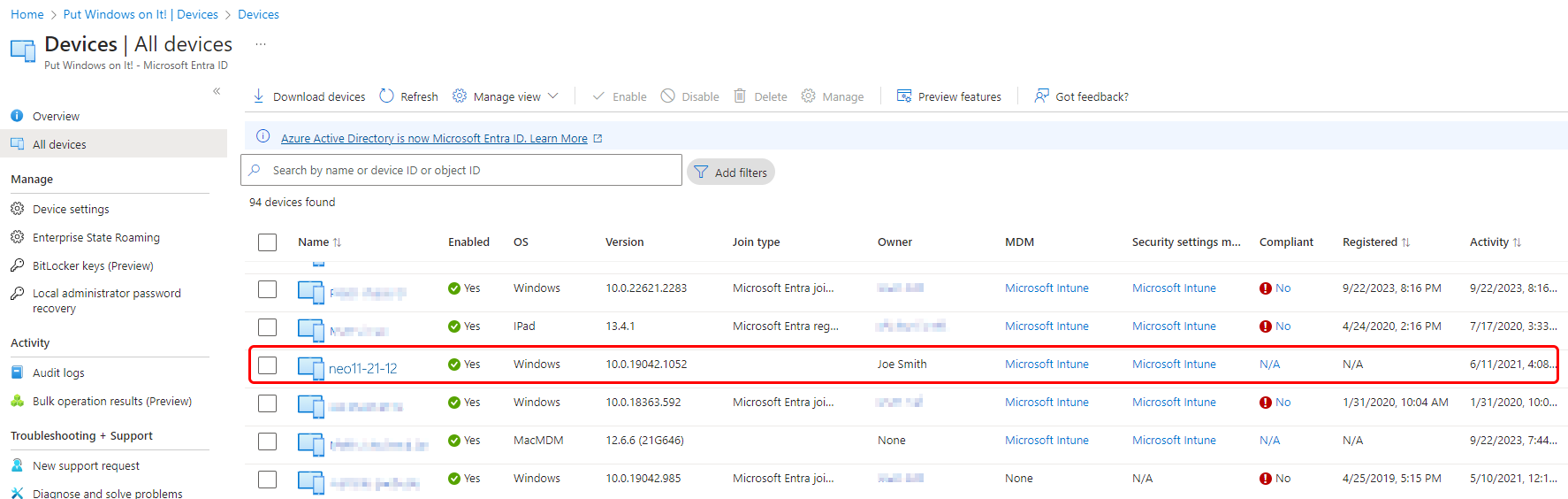
Task: Click the Download devices icon
Action: coord(259,96)
